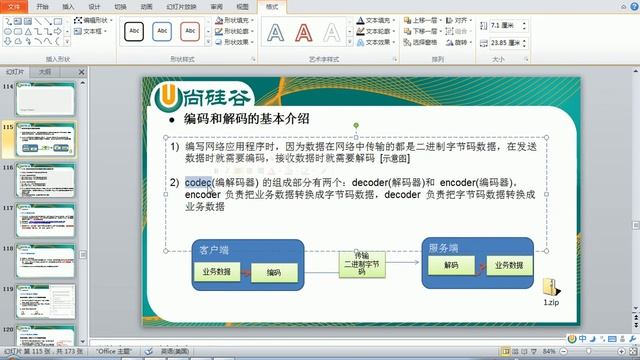Click the 服务端 server box in diagram

pos(478,263)
